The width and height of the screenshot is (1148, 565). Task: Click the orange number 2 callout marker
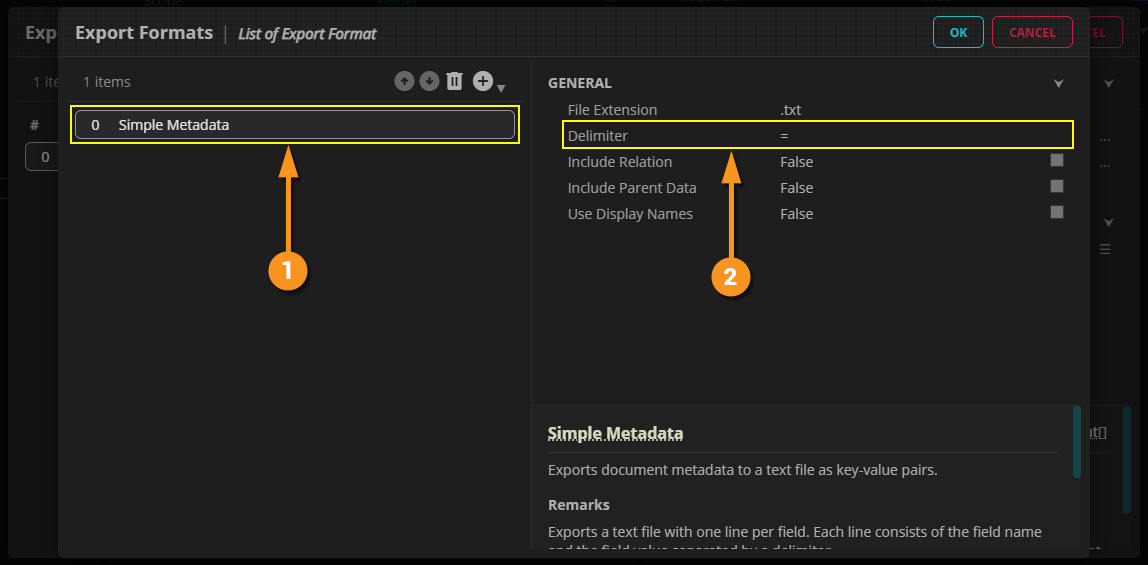coord(730,278)
